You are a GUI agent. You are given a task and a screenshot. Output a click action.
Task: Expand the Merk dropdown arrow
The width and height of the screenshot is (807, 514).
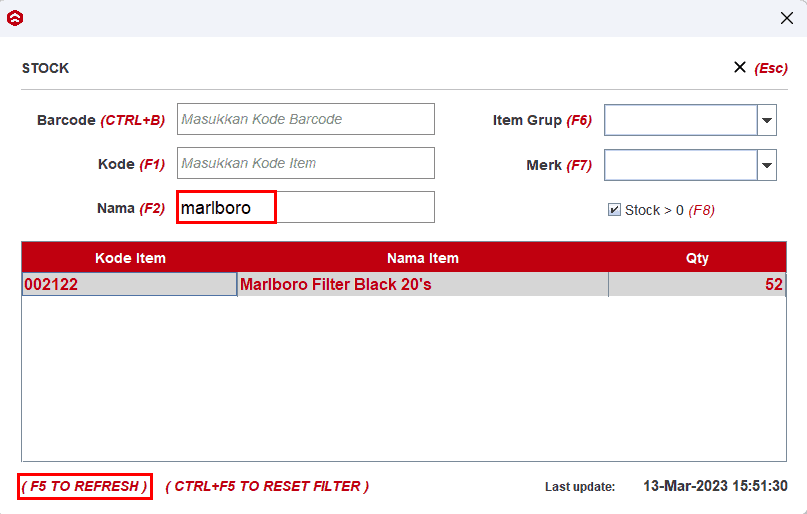766,165
